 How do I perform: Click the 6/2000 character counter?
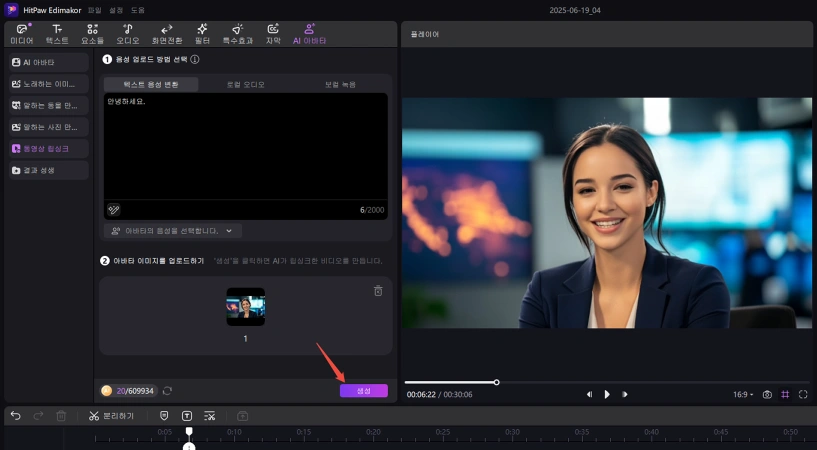372,210
